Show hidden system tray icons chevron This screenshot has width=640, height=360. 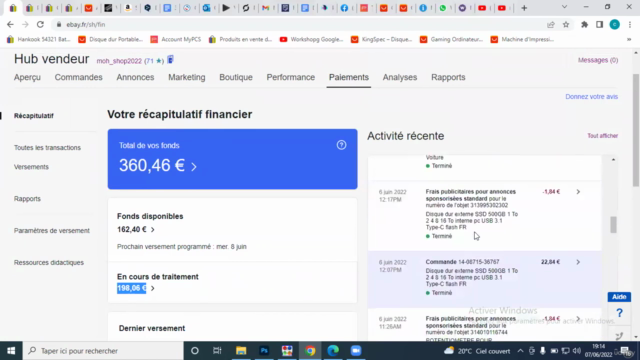click(x=520, y=351)
